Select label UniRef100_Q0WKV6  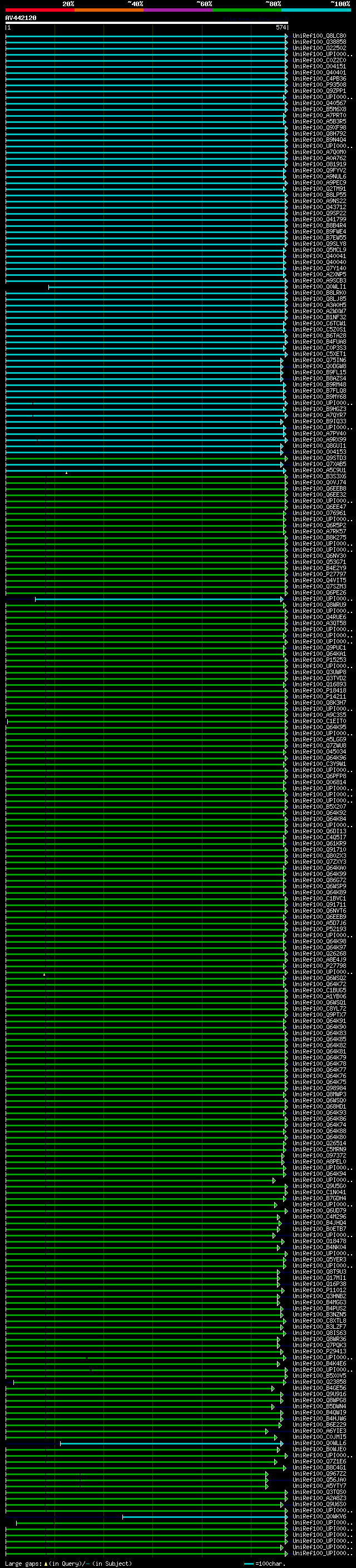(319, 1516)
